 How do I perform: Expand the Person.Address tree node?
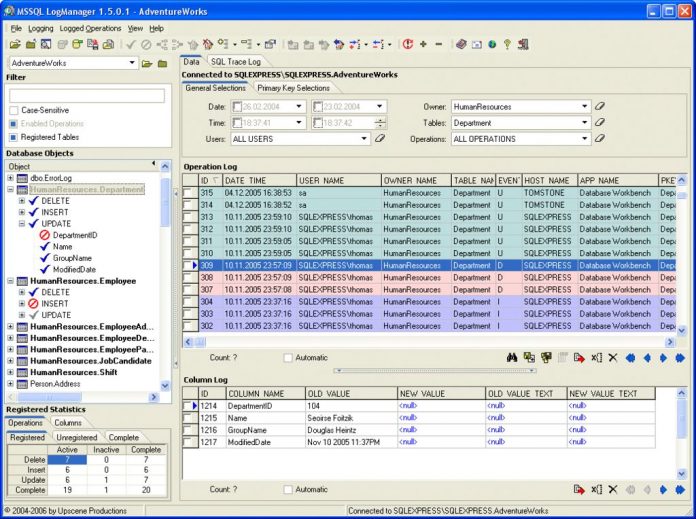tap(10, 384)
